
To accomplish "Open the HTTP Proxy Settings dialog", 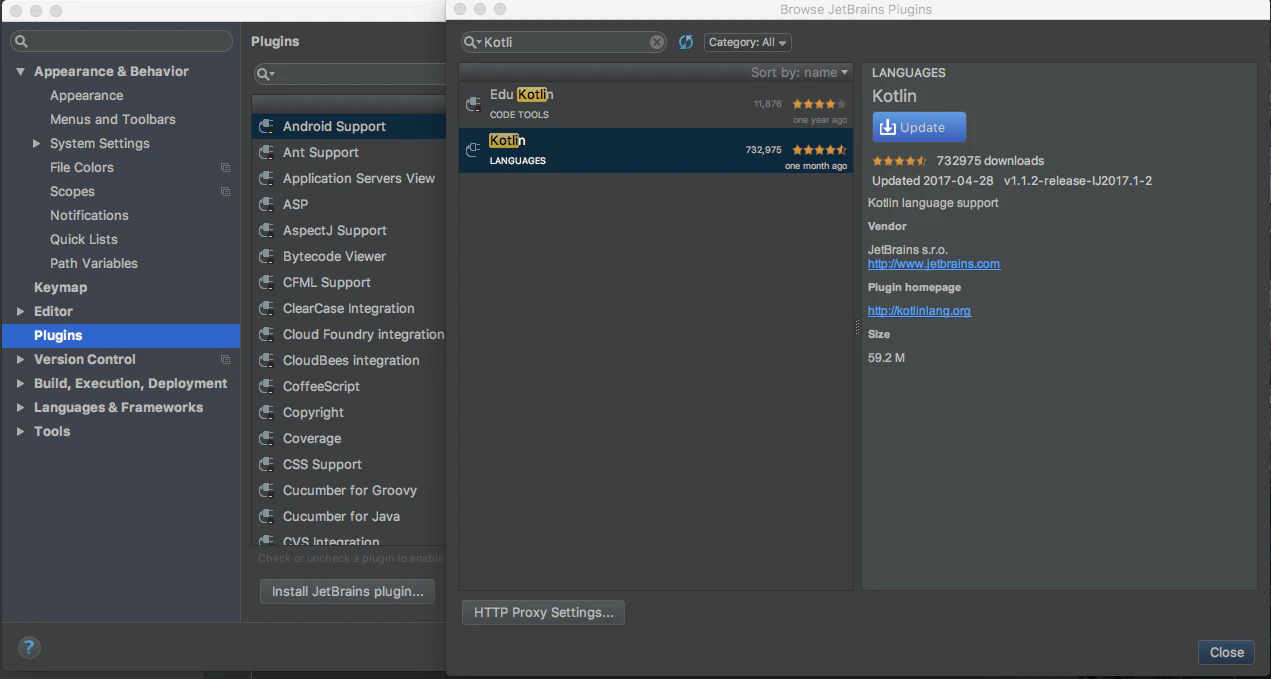I will point(543,612).
